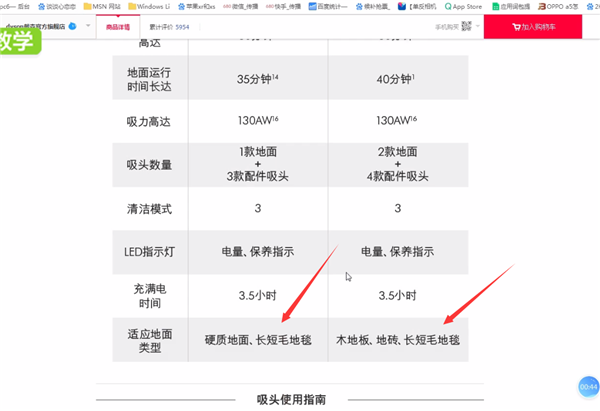
Task: Open the 苹果xr和xs bookmark
Action: 197,7
